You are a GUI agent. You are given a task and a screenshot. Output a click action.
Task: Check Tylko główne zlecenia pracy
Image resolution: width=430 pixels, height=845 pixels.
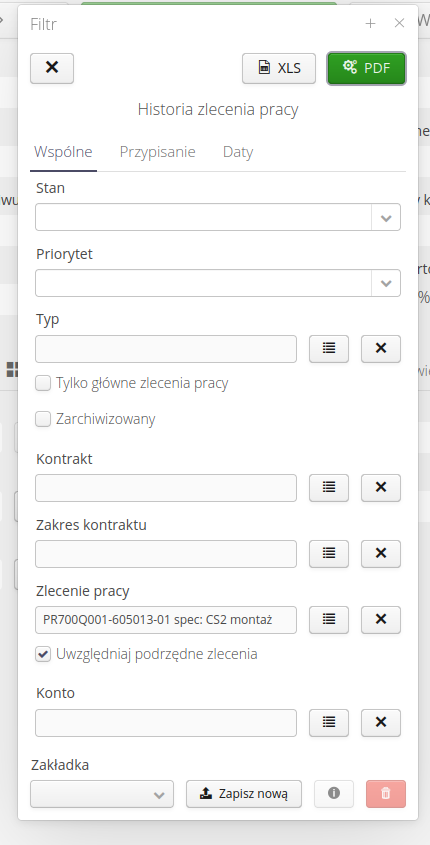43,383
